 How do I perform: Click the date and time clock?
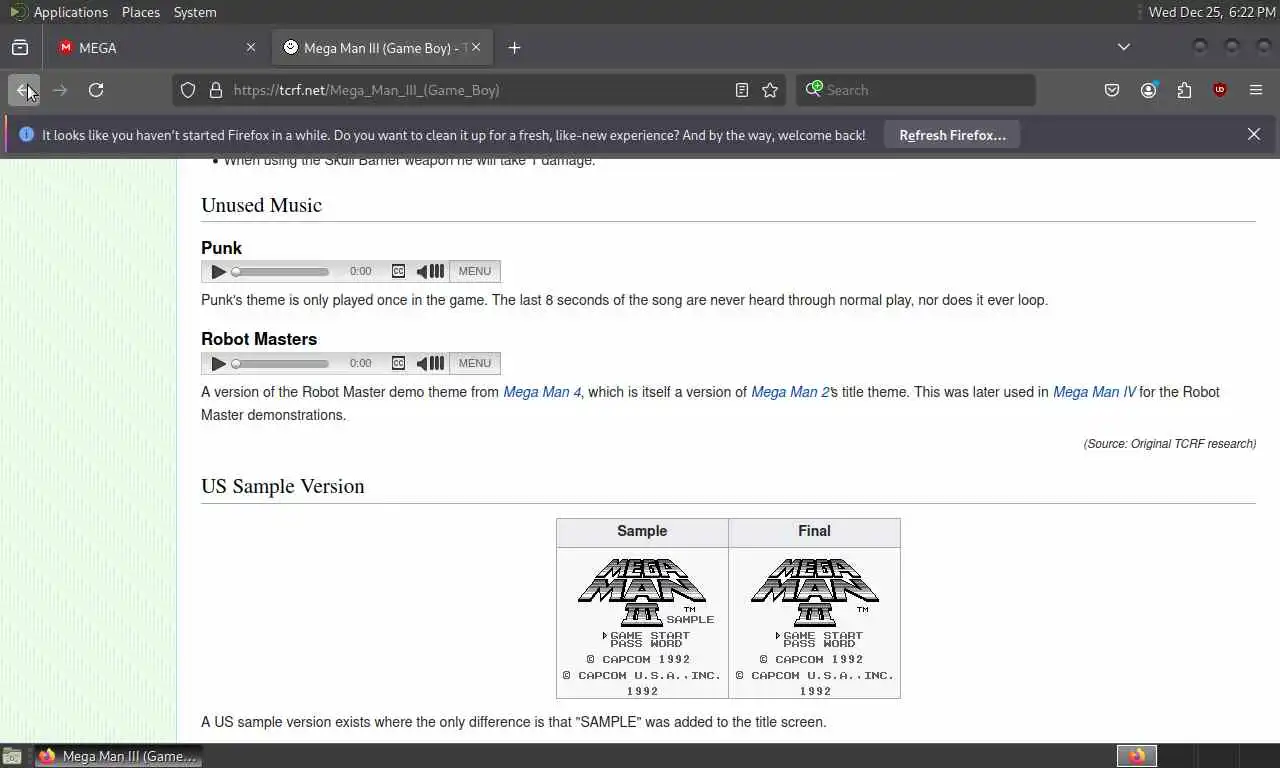click(1211, 12)
